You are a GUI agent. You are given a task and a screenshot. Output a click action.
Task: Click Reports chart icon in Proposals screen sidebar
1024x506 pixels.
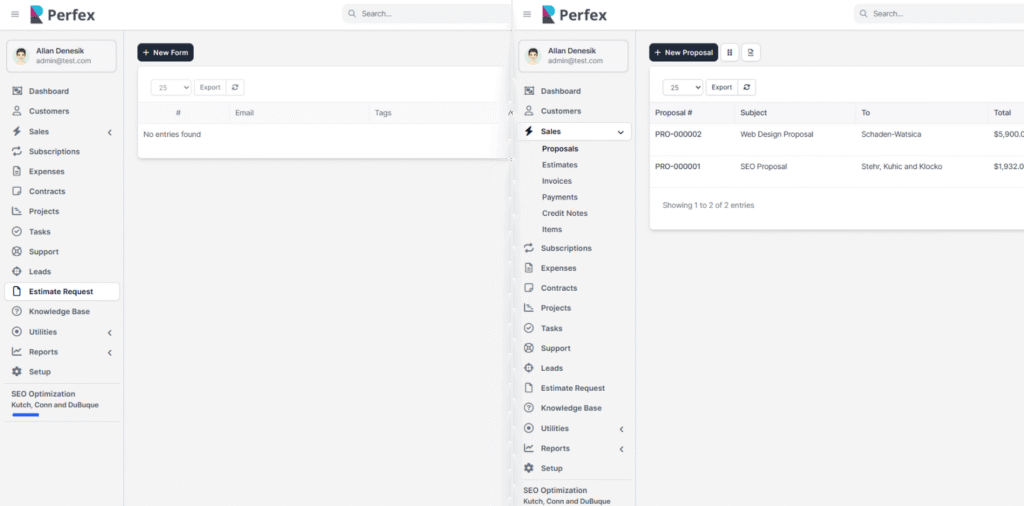(x=529, y=449)
